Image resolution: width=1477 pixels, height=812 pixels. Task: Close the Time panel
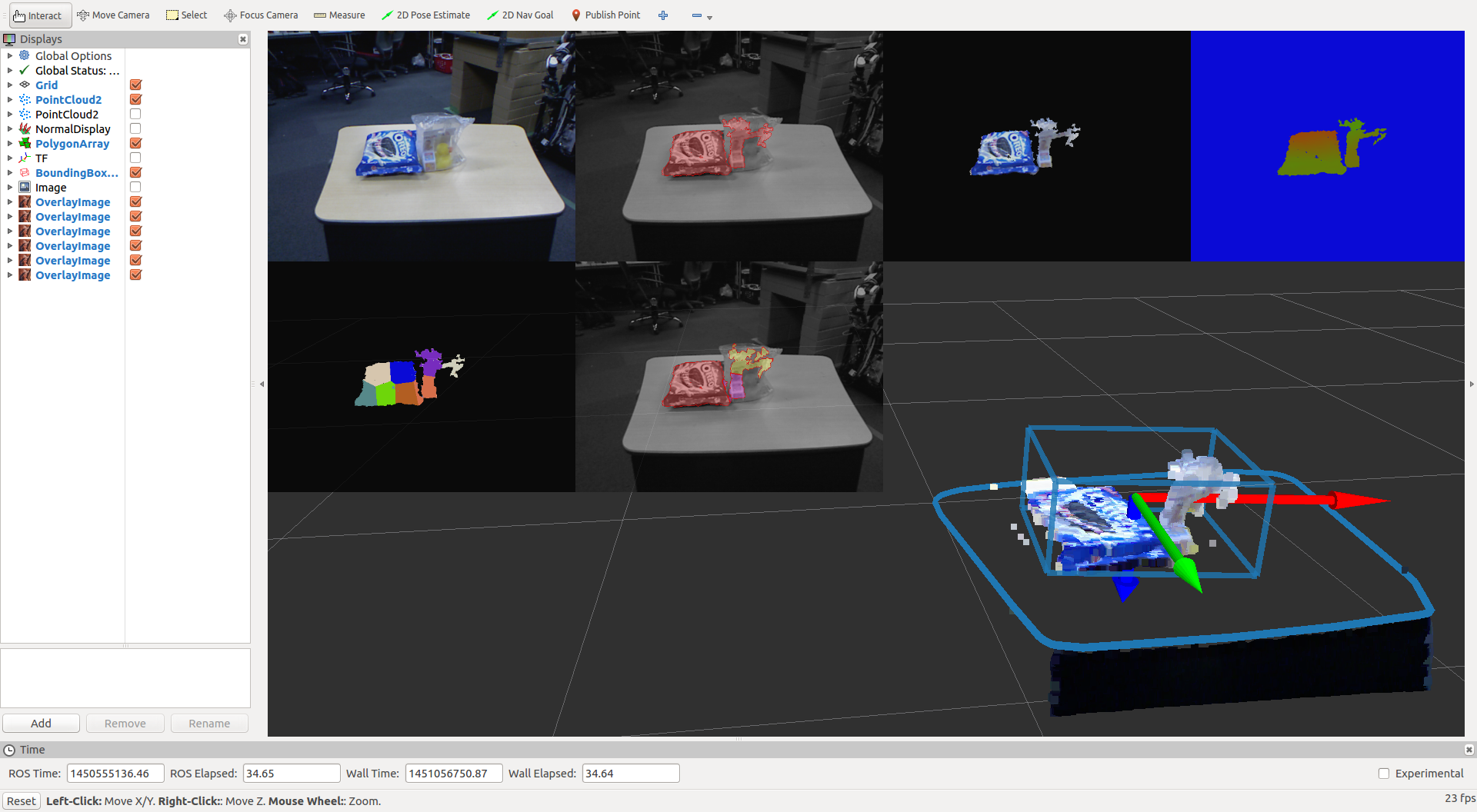pyautogui.click(x=1469, y=750)
